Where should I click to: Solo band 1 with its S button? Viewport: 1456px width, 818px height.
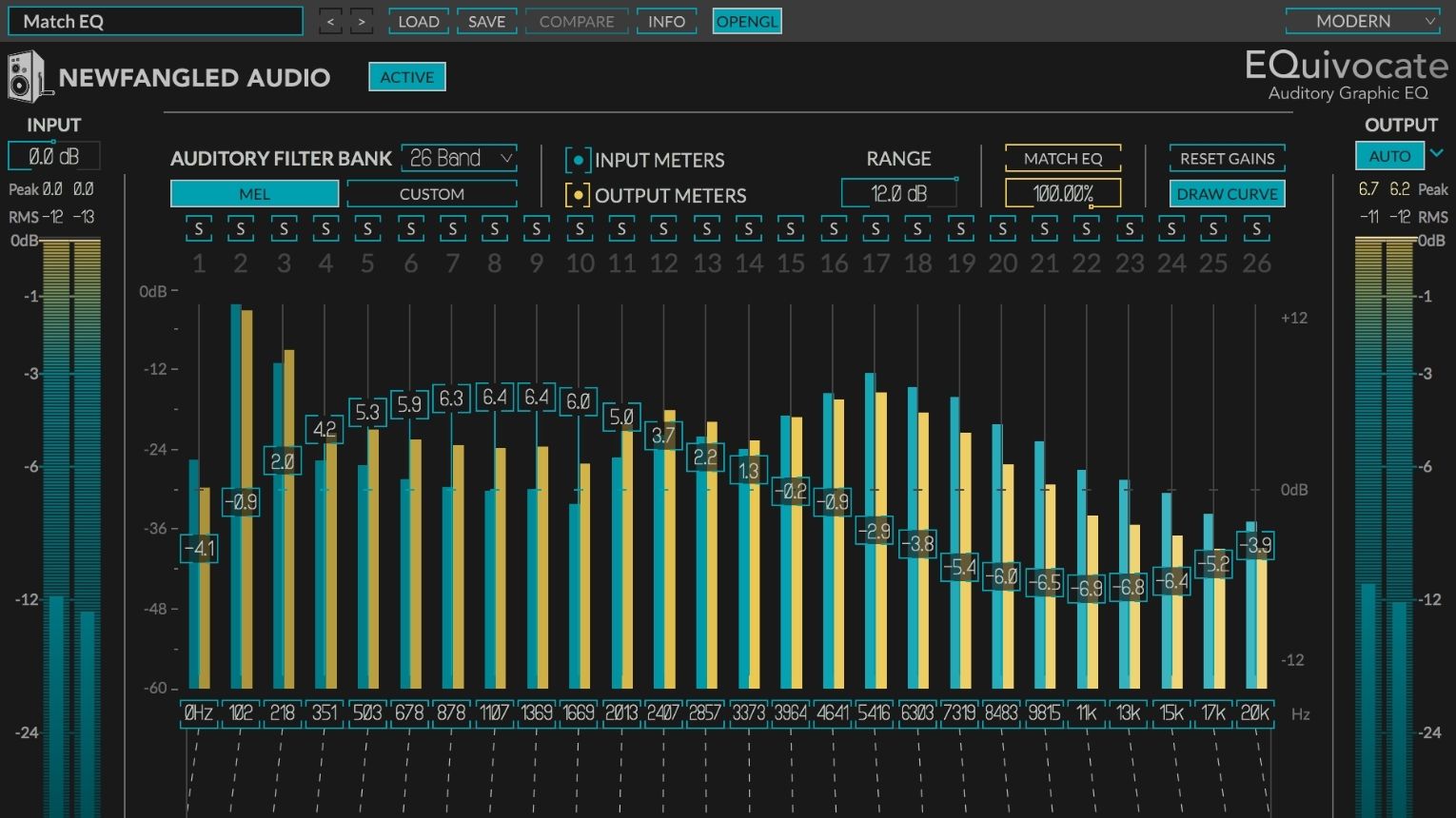[x=199, y=228]
